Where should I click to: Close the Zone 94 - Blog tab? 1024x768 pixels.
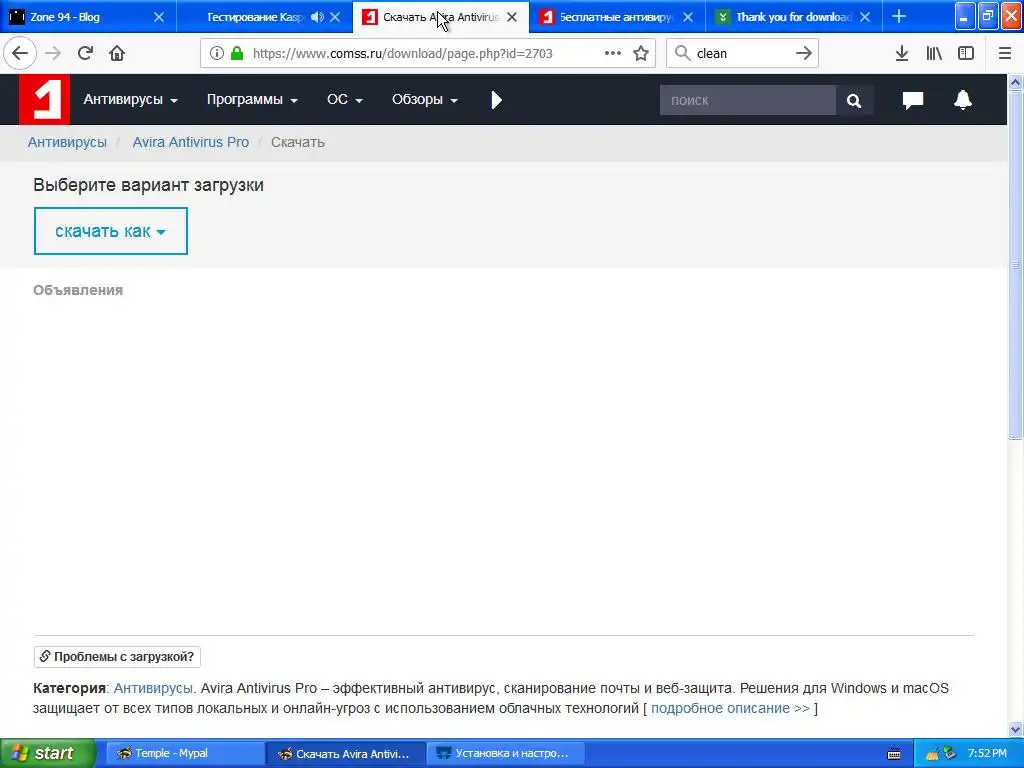pyautogui.click(x=159, y=17)
